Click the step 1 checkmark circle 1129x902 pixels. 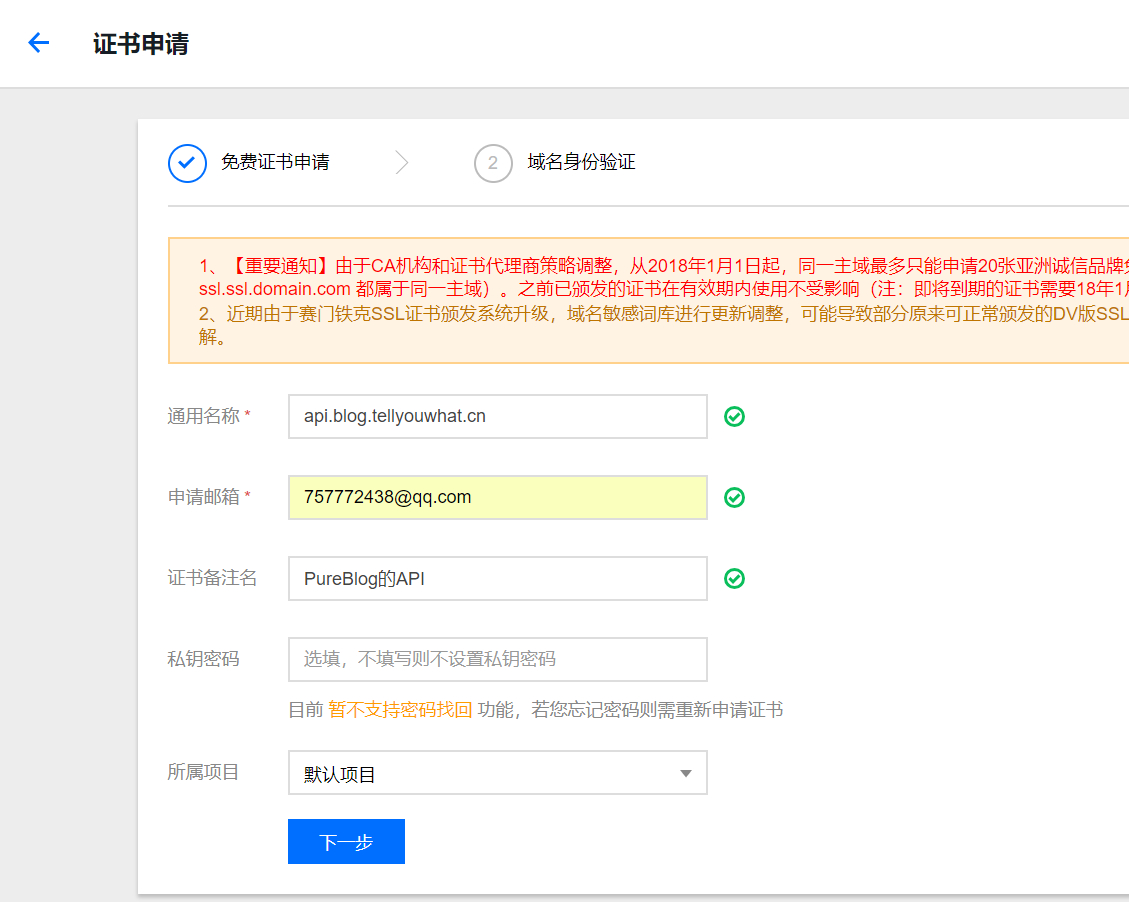pos(187,163)
